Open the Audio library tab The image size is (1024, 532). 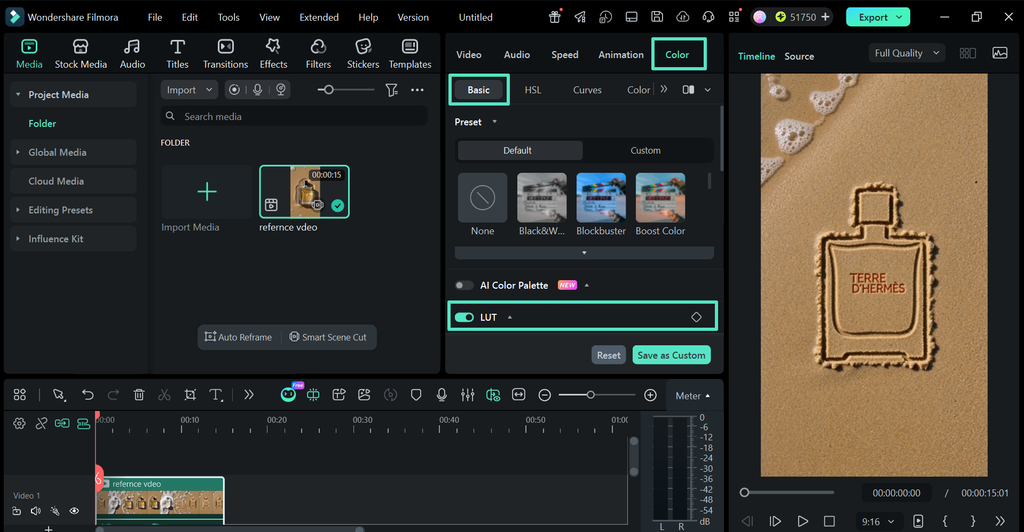[x=132, y=54]
